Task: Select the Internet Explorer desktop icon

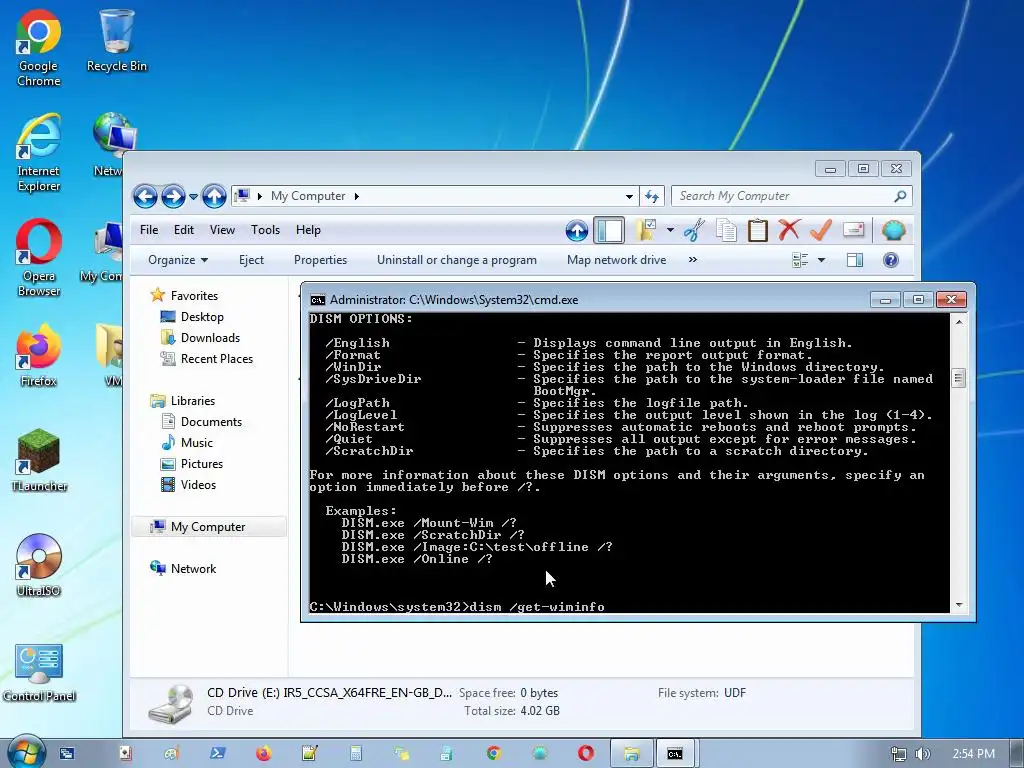Action: [x=39, y=153]
